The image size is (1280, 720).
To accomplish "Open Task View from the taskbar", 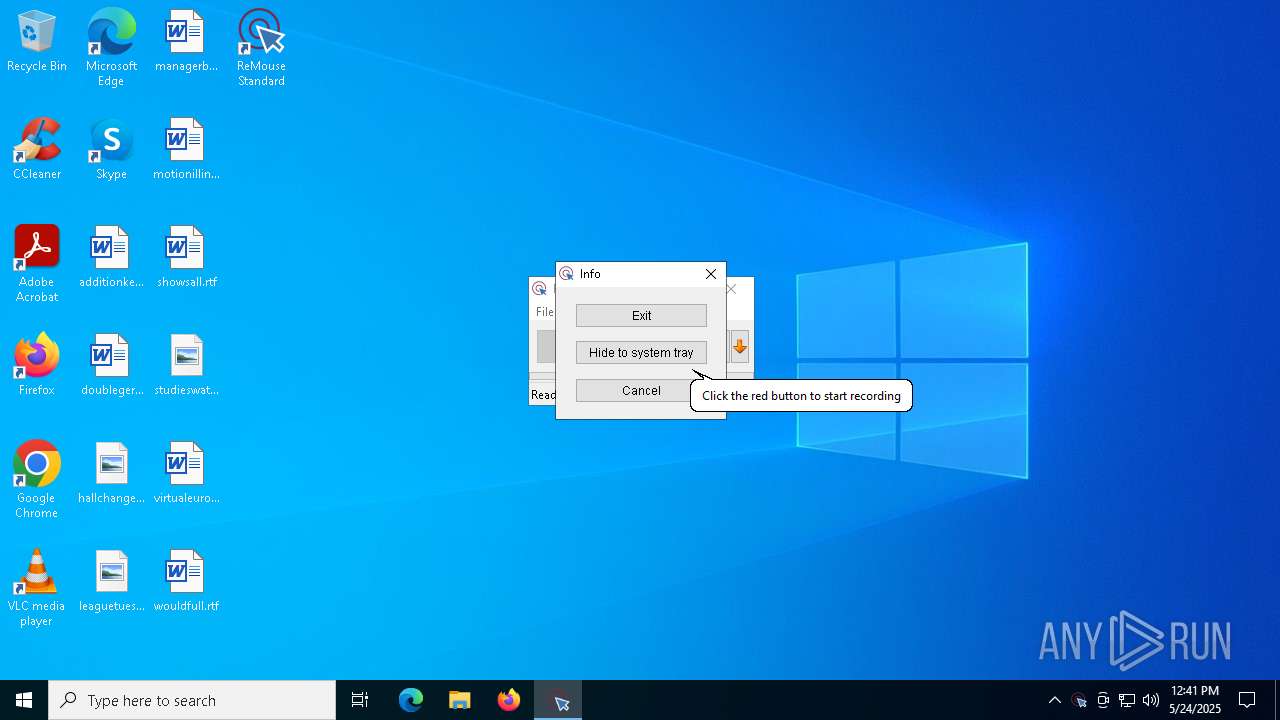I will point(360,700).
